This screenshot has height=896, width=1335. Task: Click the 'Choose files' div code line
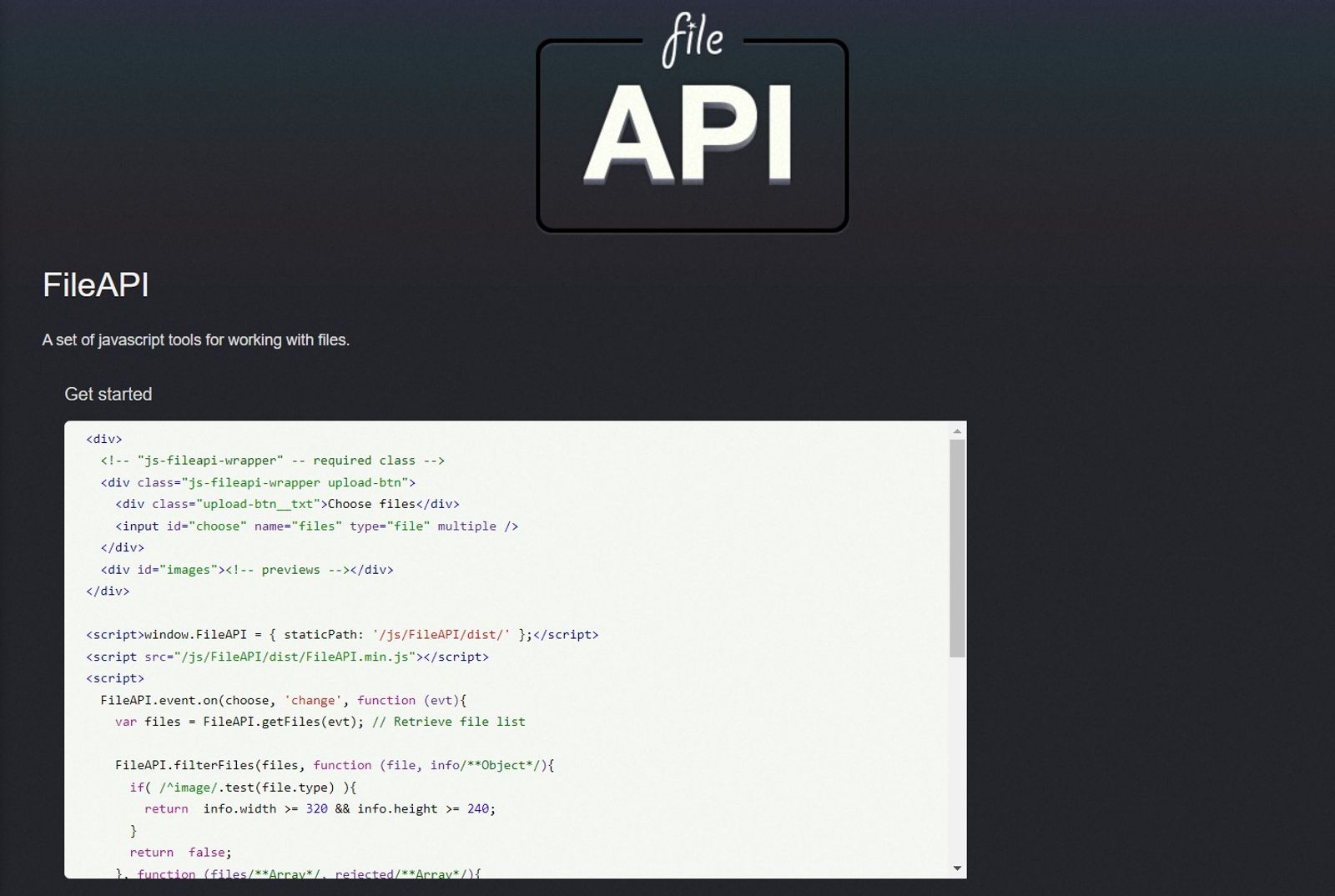(x=287, y=504)
